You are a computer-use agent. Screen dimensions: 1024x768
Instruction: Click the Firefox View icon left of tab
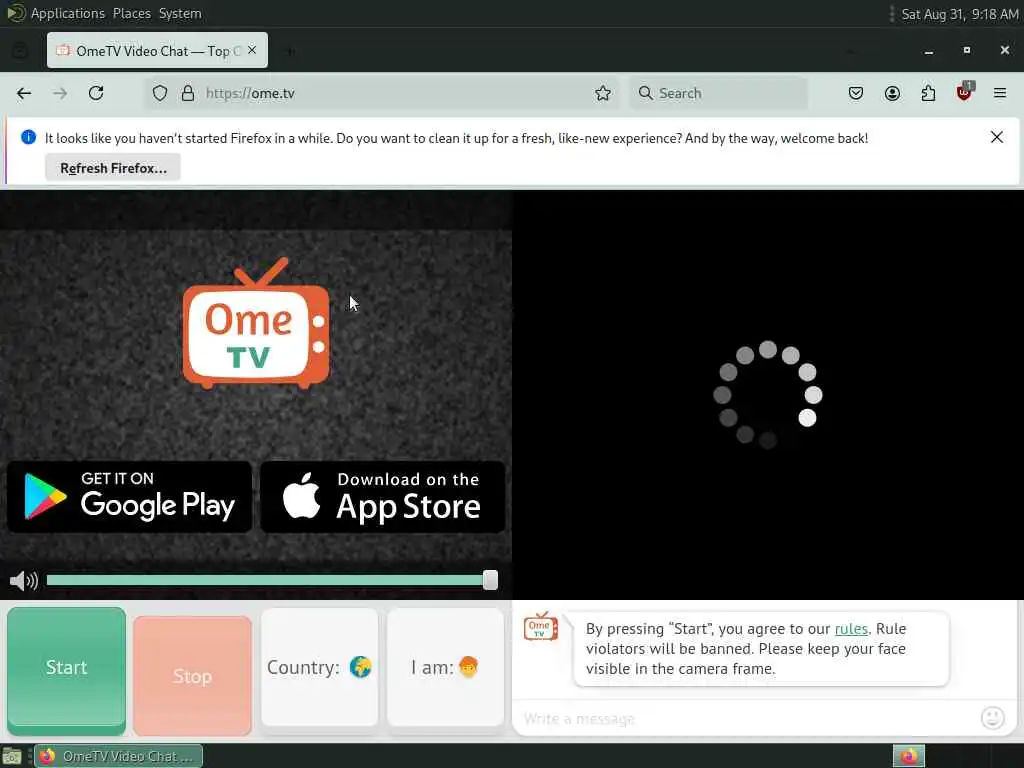[20, 51]
